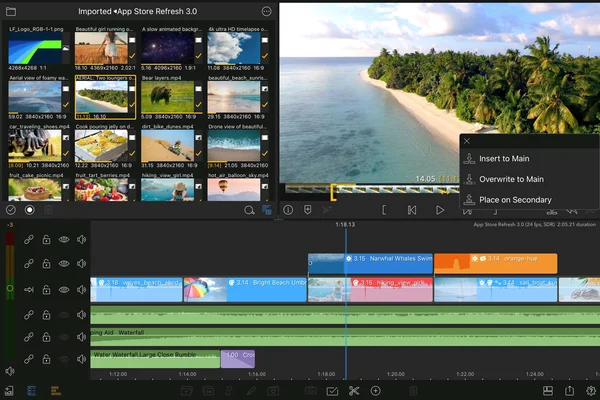
Task: Mute the main video track
Action: click(81, 290)
